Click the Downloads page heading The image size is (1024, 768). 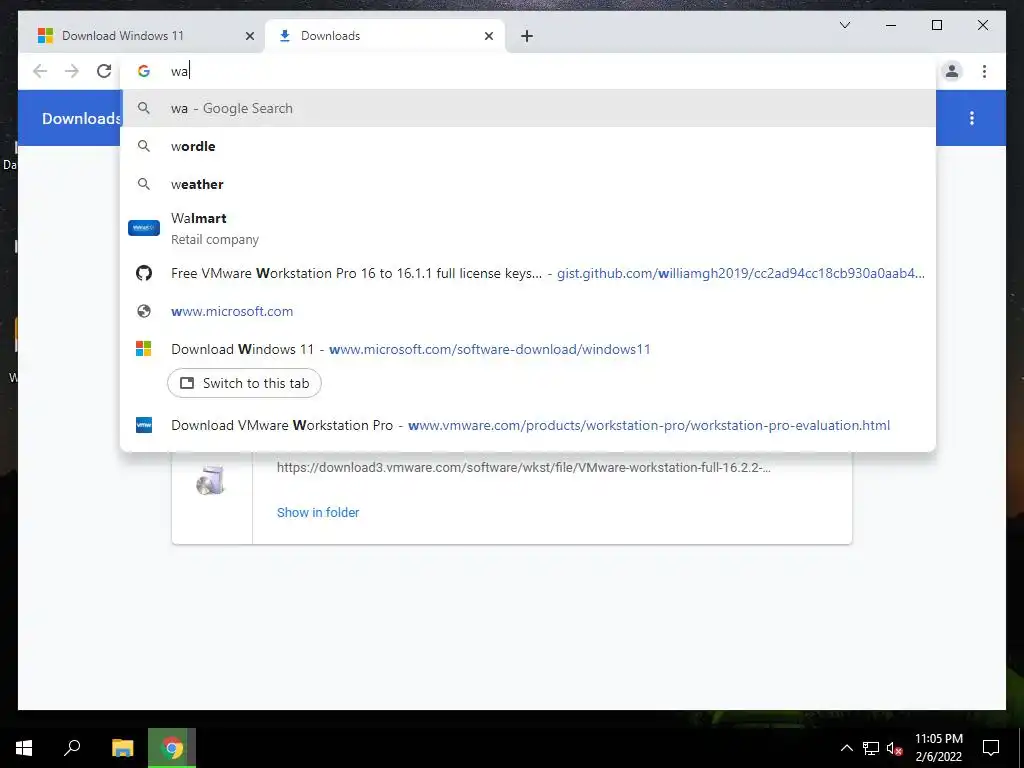coord(81,118)
